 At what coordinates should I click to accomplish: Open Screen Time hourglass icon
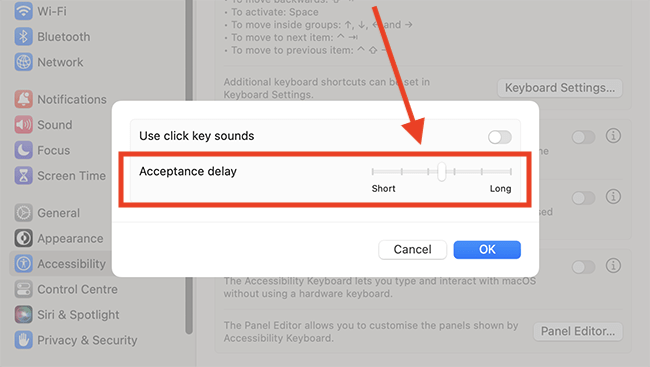coord(23,176)
